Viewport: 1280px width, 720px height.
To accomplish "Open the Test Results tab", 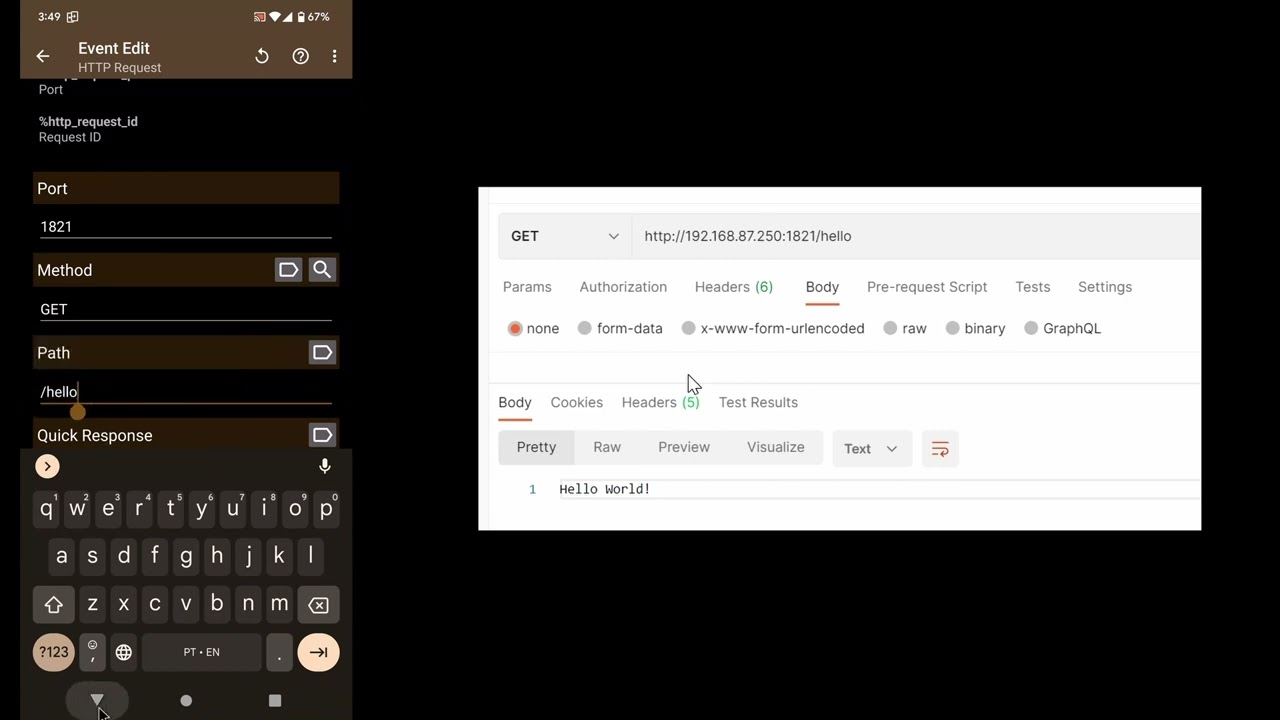I will pyautogui.click(x=758, y=402).
